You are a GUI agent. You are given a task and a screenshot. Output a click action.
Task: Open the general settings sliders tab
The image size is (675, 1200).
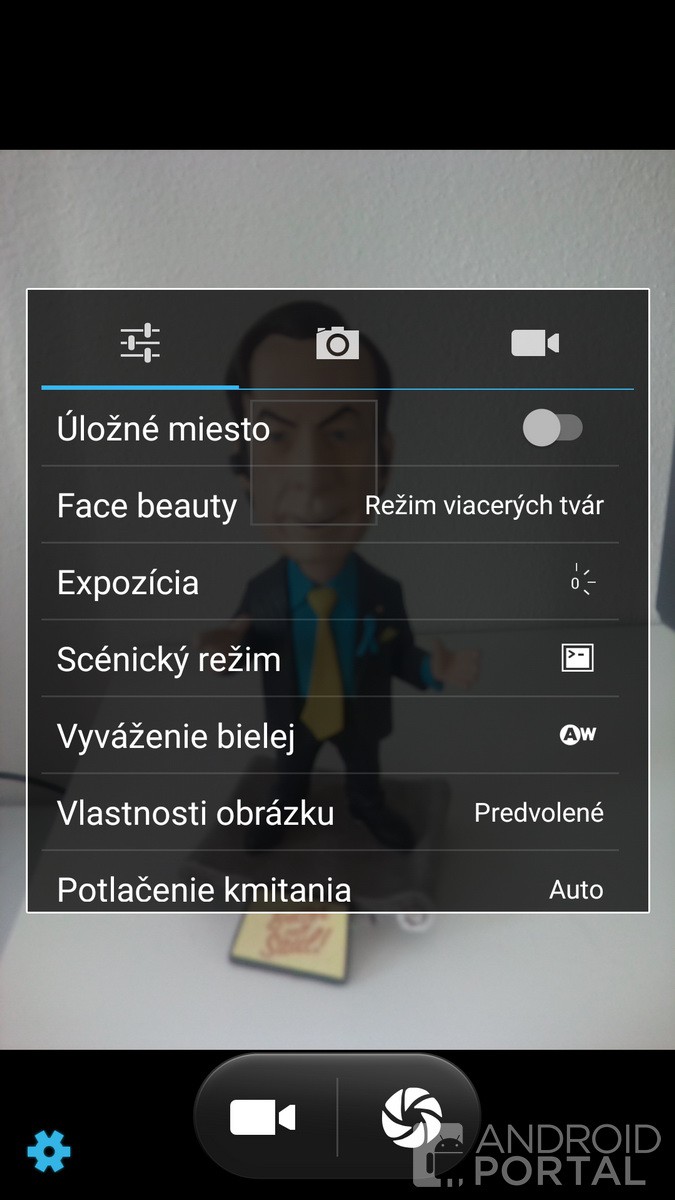pos(140,343)
